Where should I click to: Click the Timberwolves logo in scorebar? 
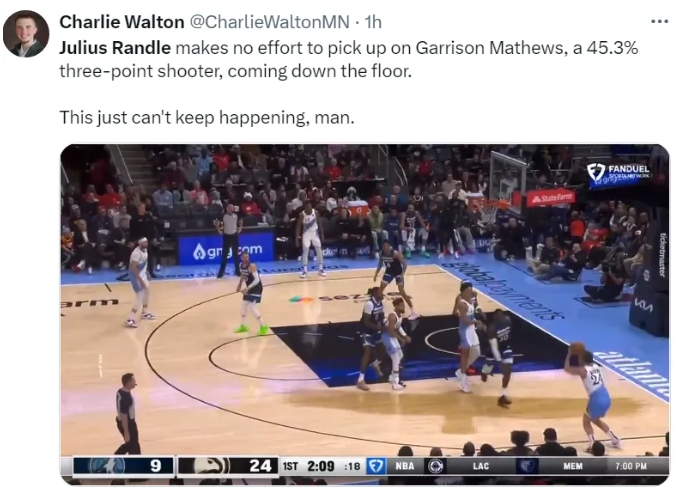[107, 466]
